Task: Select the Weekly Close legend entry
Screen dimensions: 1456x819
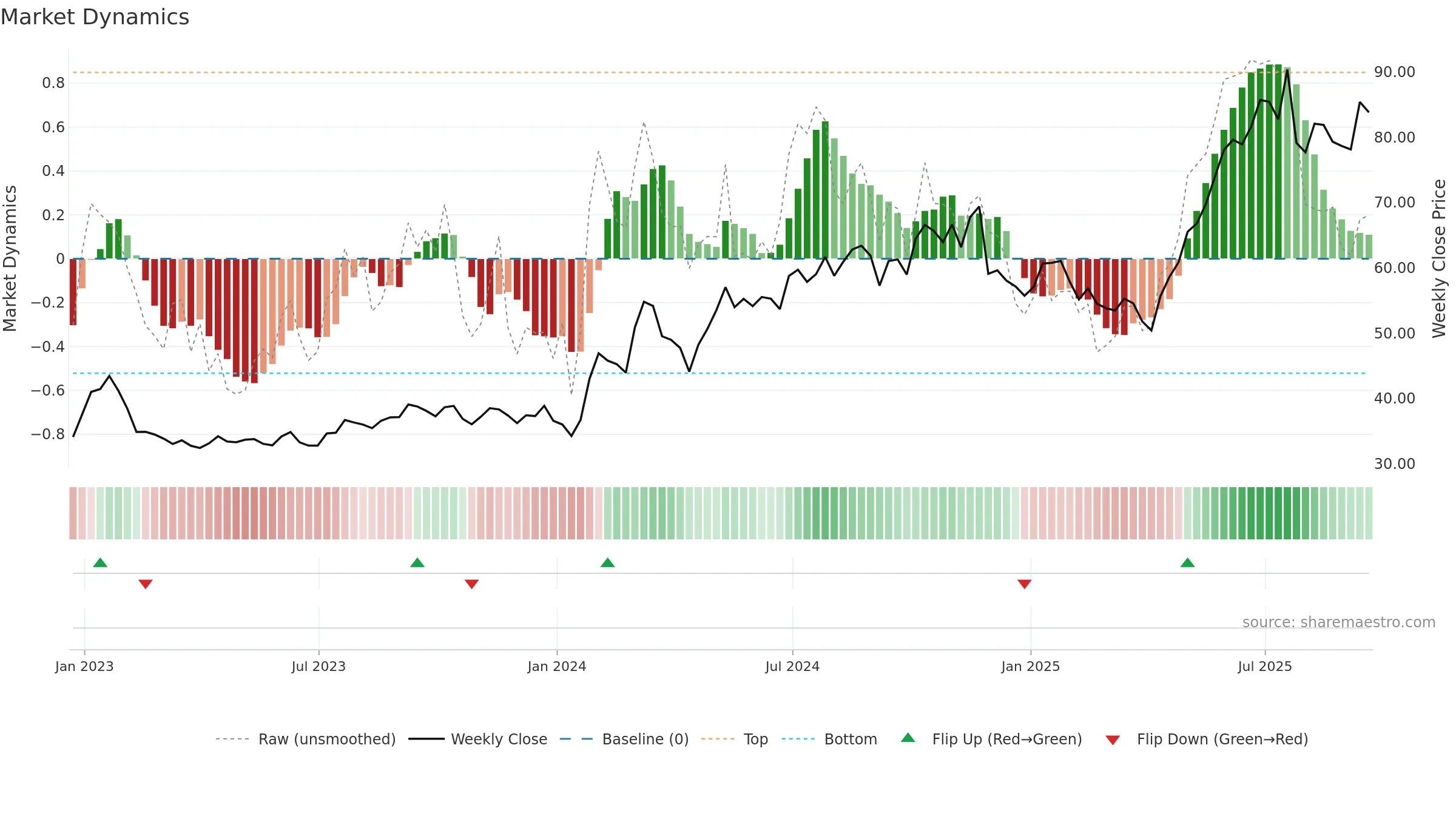Action: 477,739
